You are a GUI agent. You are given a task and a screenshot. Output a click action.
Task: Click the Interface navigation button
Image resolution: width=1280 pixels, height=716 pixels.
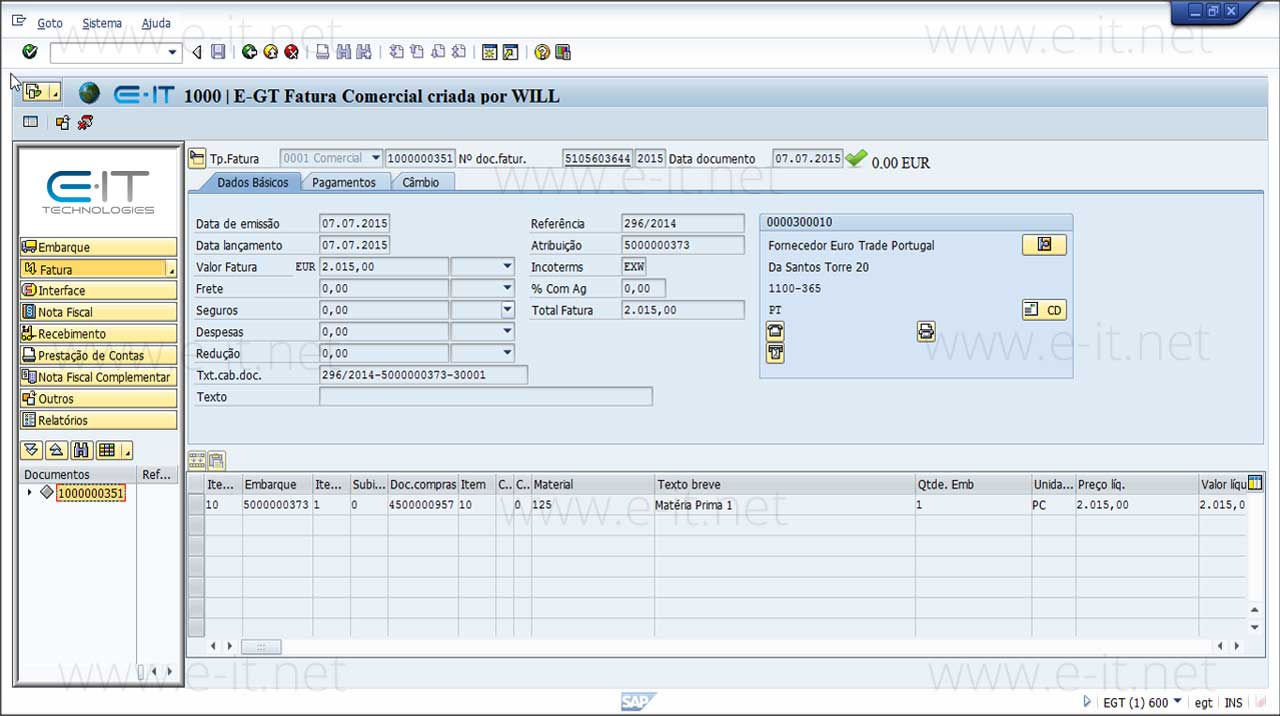pyautogui.click(x=98, y=290)
